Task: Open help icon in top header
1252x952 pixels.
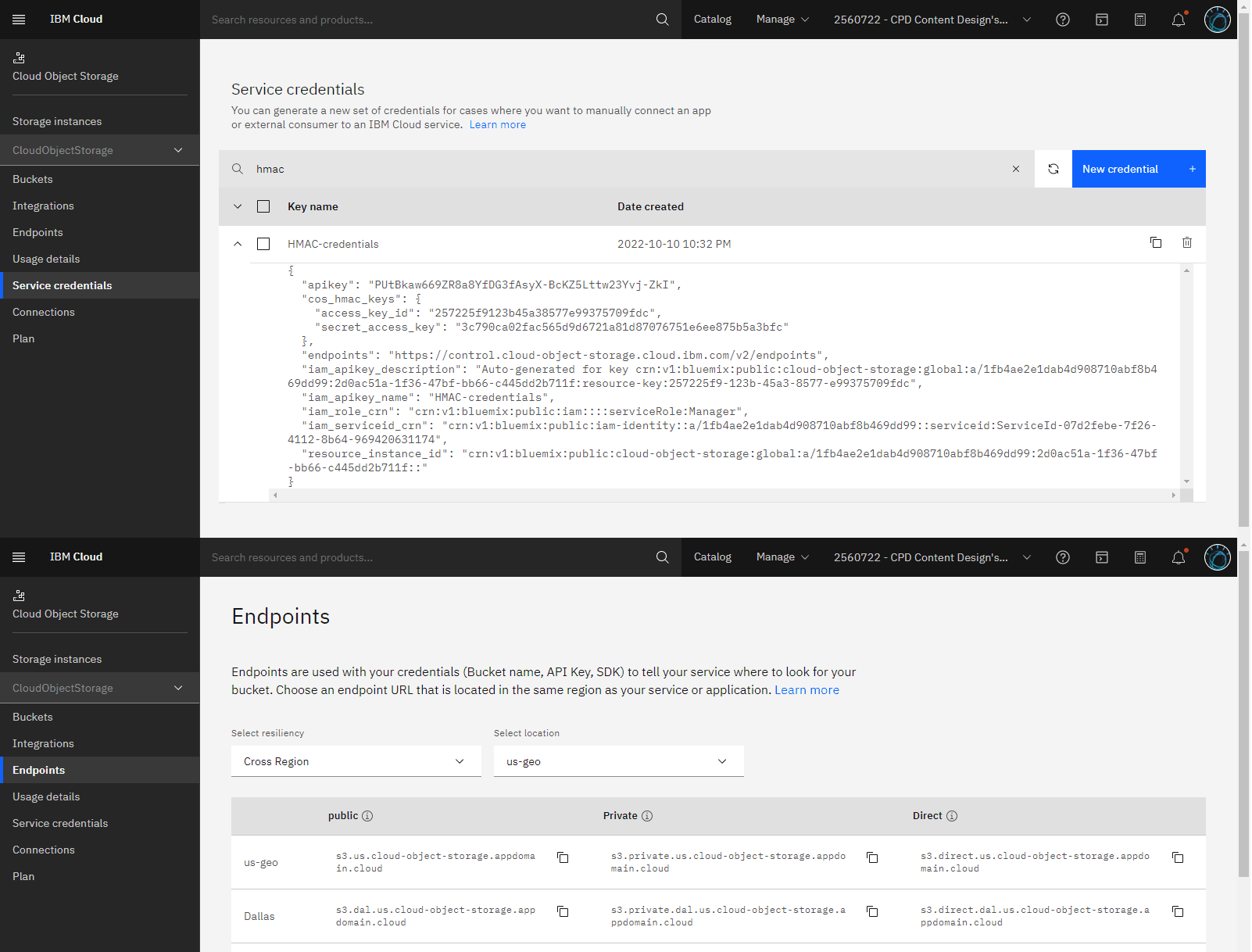Action: coord(1062,20)
